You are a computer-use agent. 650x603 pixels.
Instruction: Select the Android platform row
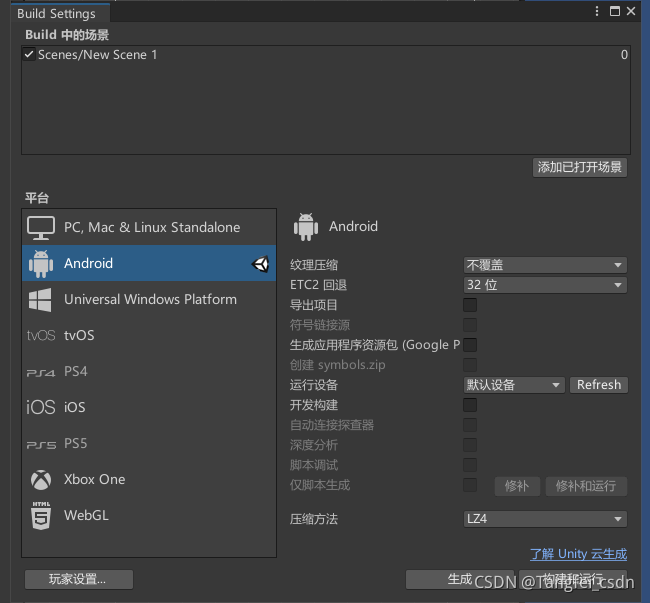[149, 263]
